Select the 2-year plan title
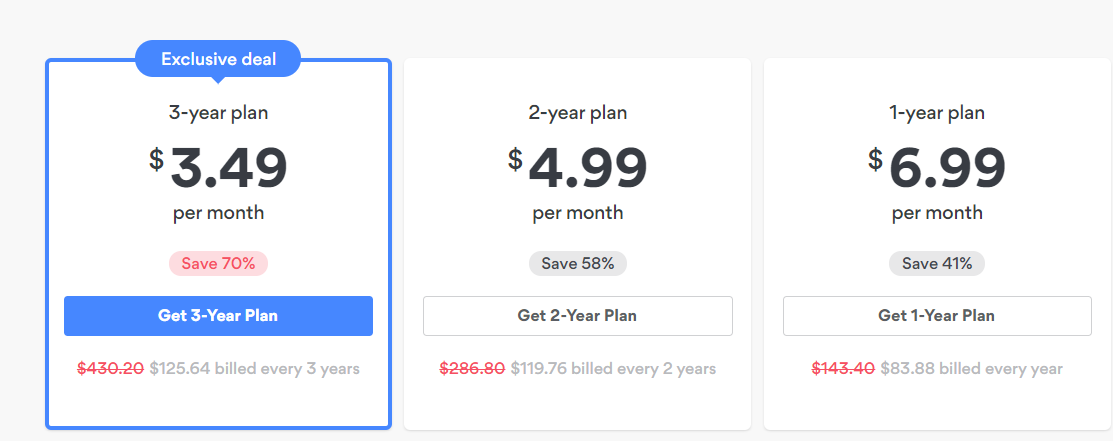 [578, 112]
